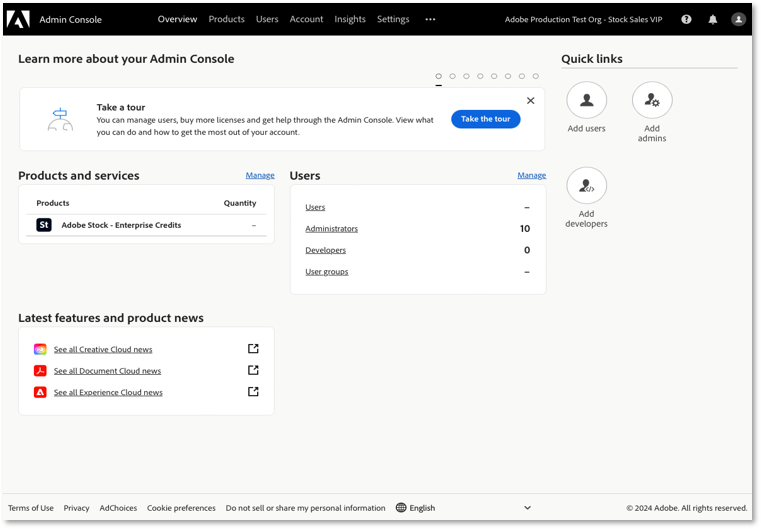Click the Developers count 0

pos(527,250)
